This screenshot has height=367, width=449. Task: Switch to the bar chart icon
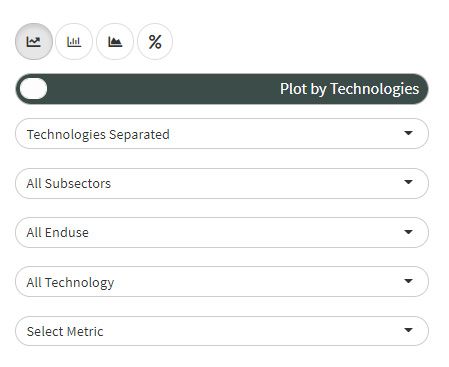(74, 42)
